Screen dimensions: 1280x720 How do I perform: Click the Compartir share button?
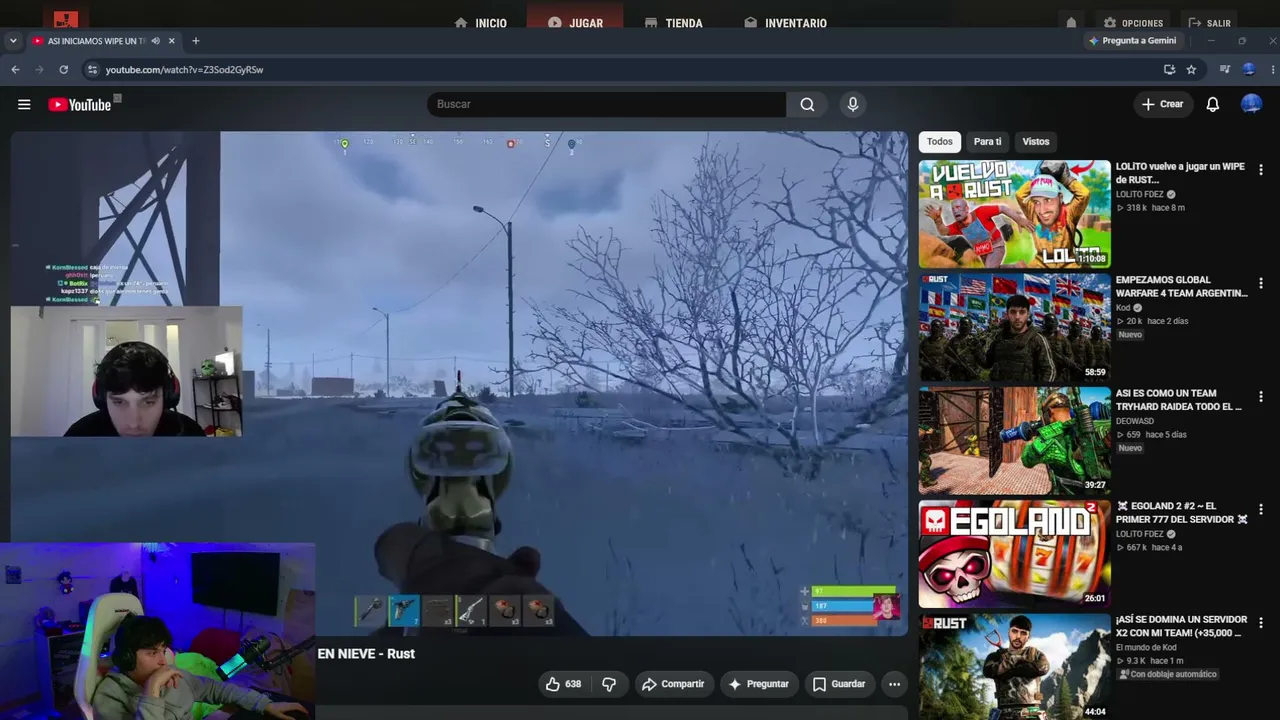click(673, 684)
